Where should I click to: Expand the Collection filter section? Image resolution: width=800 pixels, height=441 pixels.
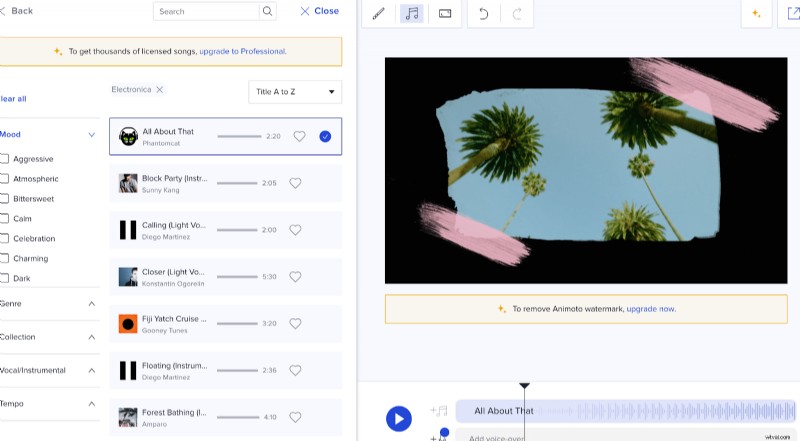pyautogui.click(x=92, y=337)
